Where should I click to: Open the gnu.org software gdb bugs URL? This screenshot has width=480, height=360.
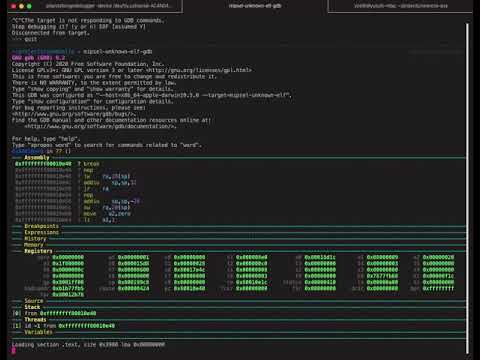click(x=74, y=114)
